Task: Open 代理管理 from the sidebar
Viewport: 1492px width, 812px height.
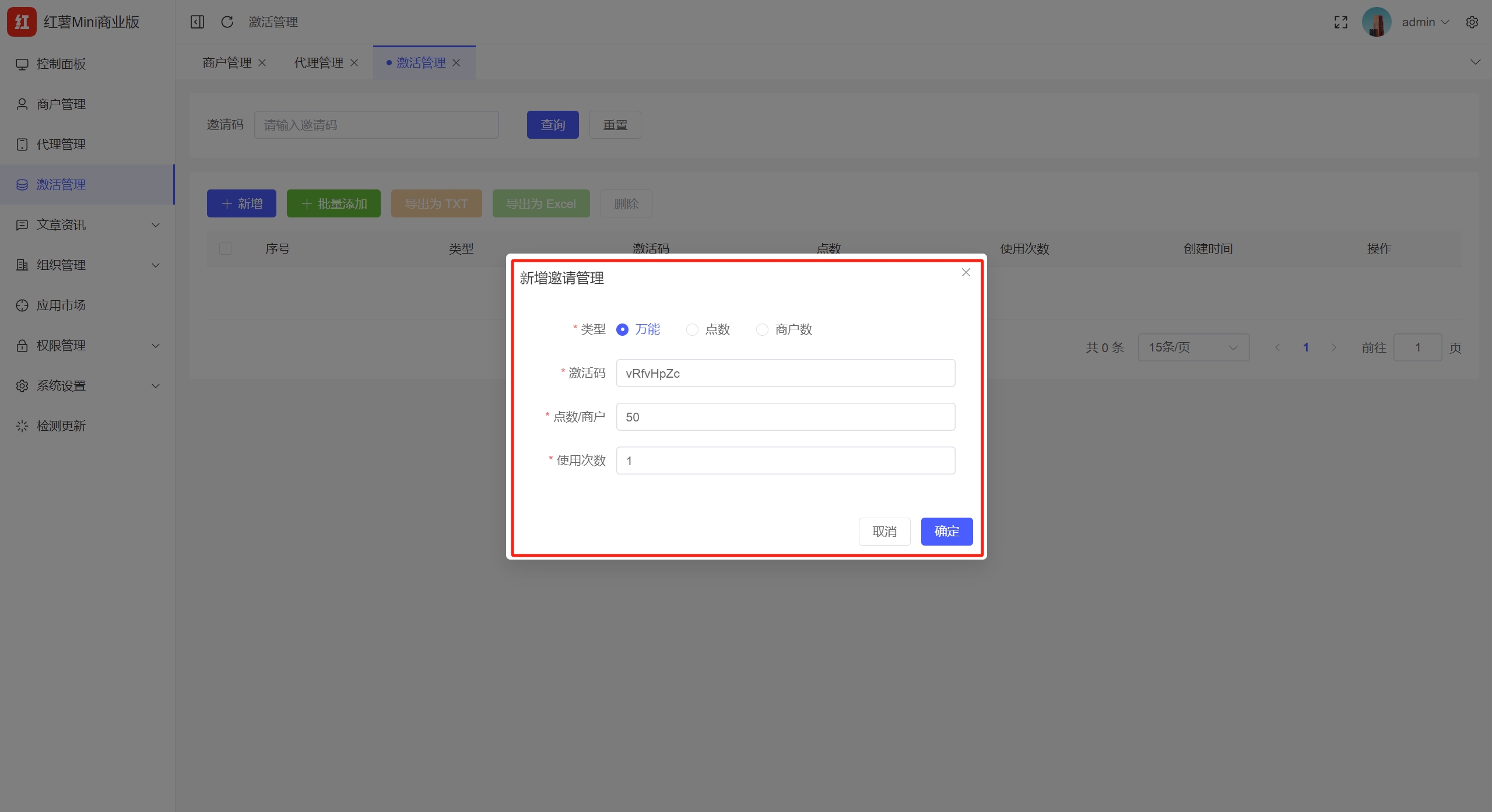Action: [x=61, y=144]
